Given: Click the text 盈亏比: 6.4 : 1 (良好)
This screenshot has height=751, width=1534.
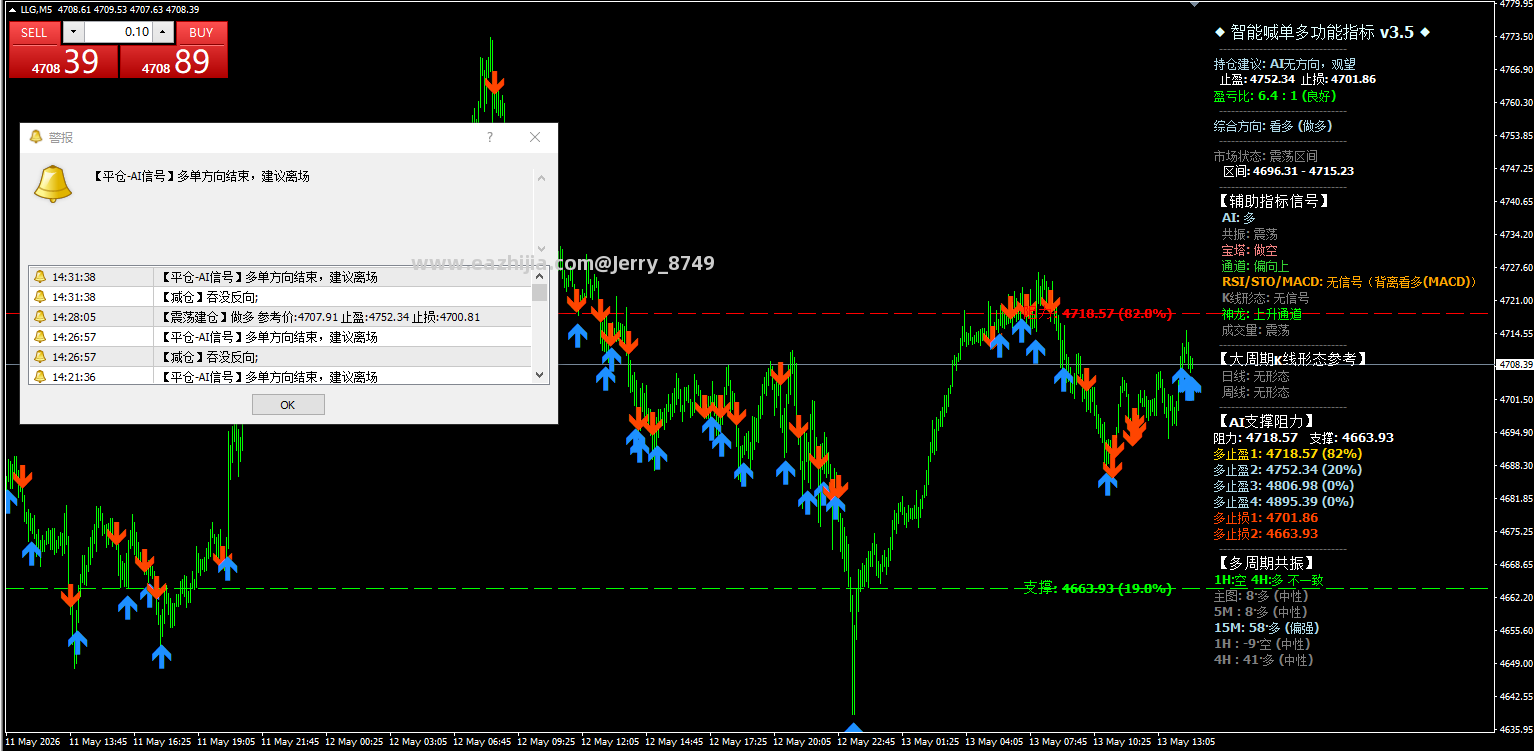Looking at the screenshot, I should click(x=1276, y=95).
